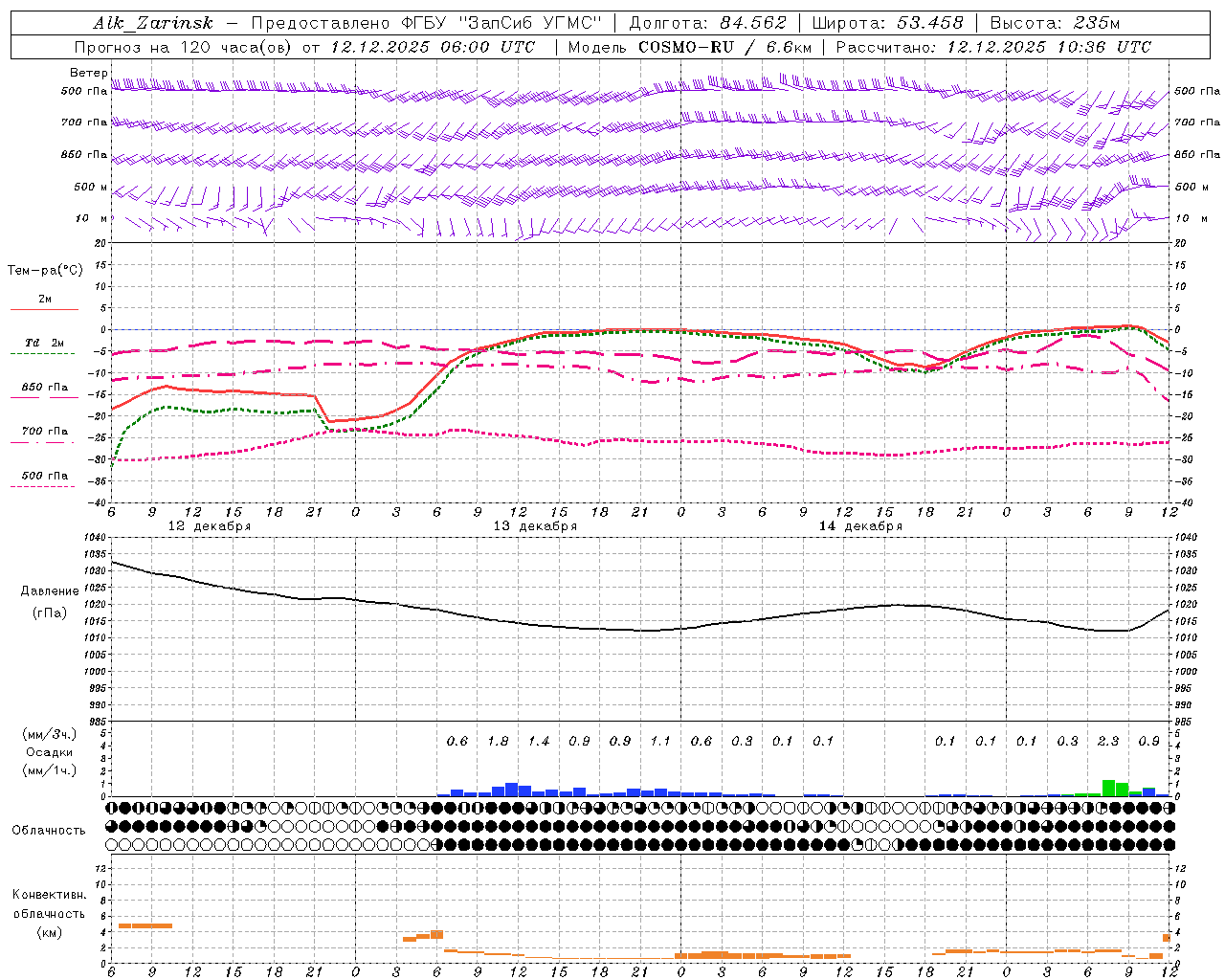
Task: Click the 3-hour precipitation value 1.8
Action: (x=498, y=741)
